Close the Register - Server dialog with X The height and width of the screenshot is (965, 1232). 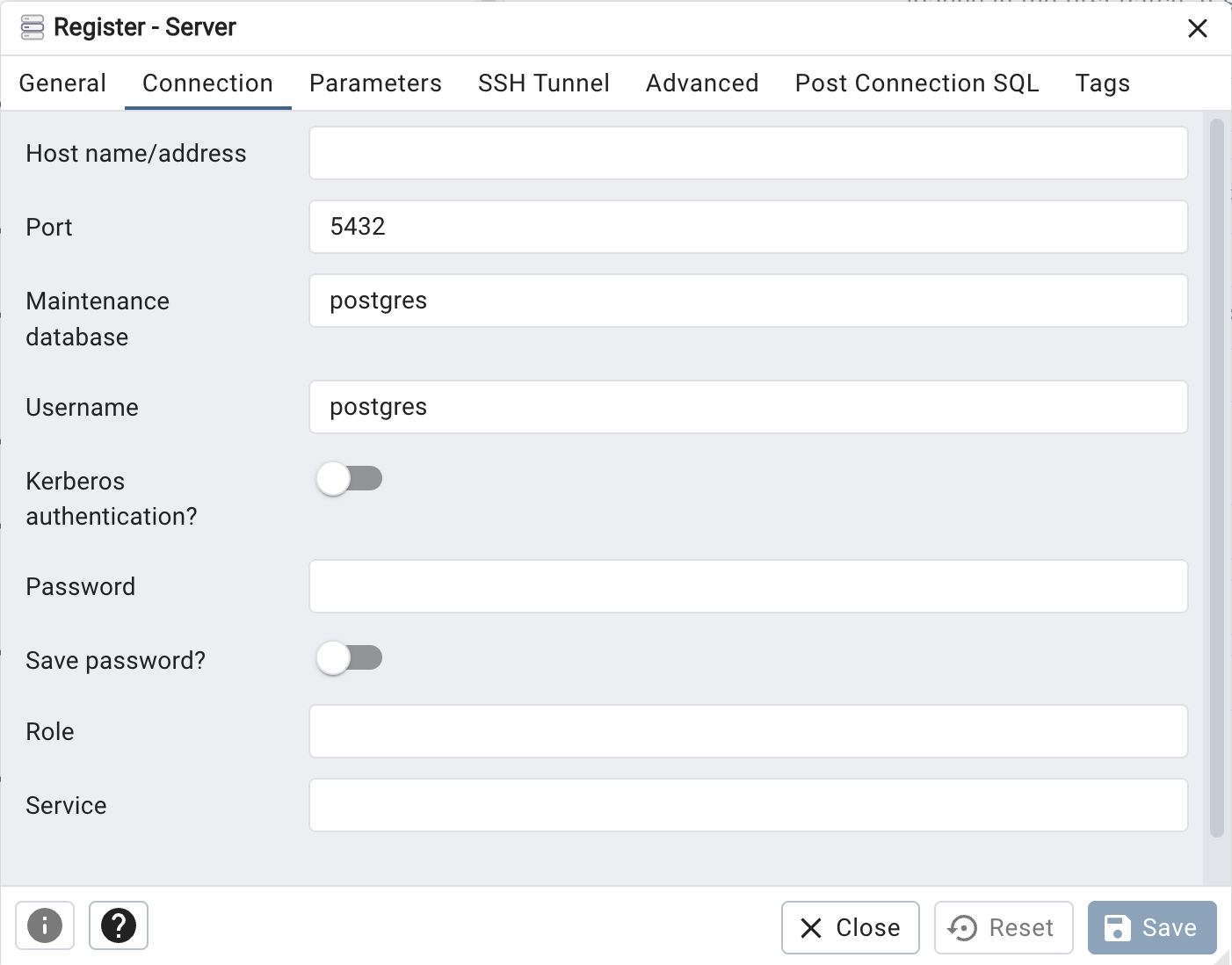point(1197,28)
